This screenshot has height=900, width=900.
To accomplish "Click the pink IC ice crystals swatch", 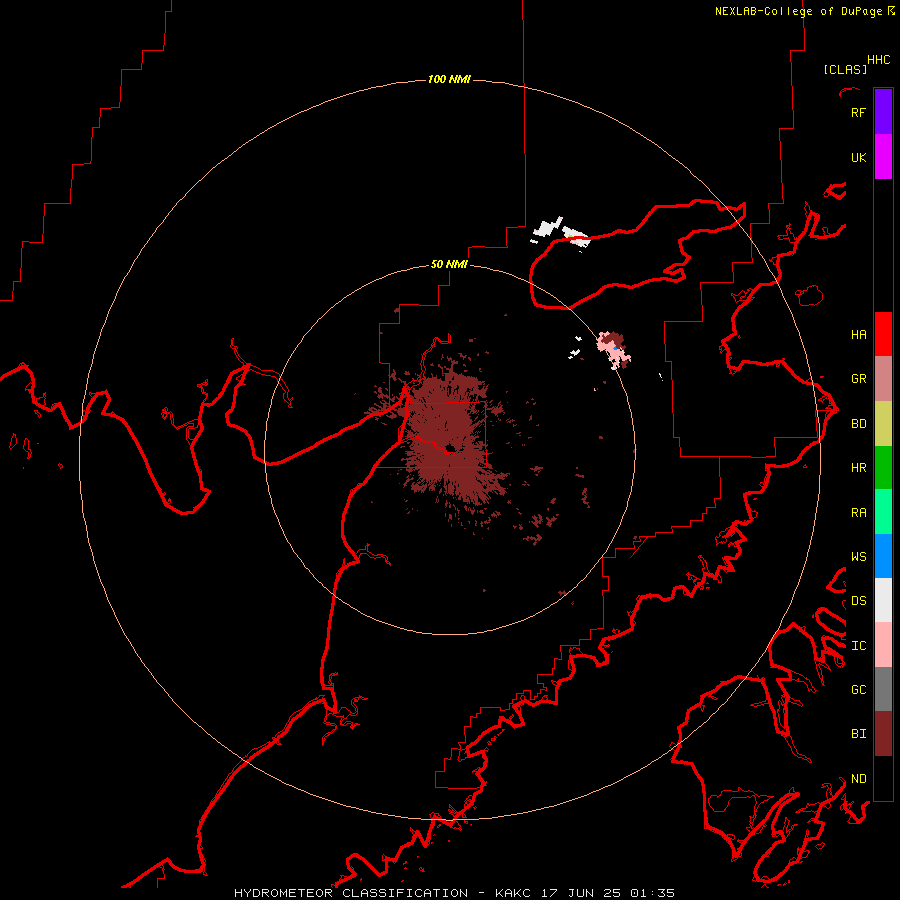I will pyautogui.click(x=883, y=645).
